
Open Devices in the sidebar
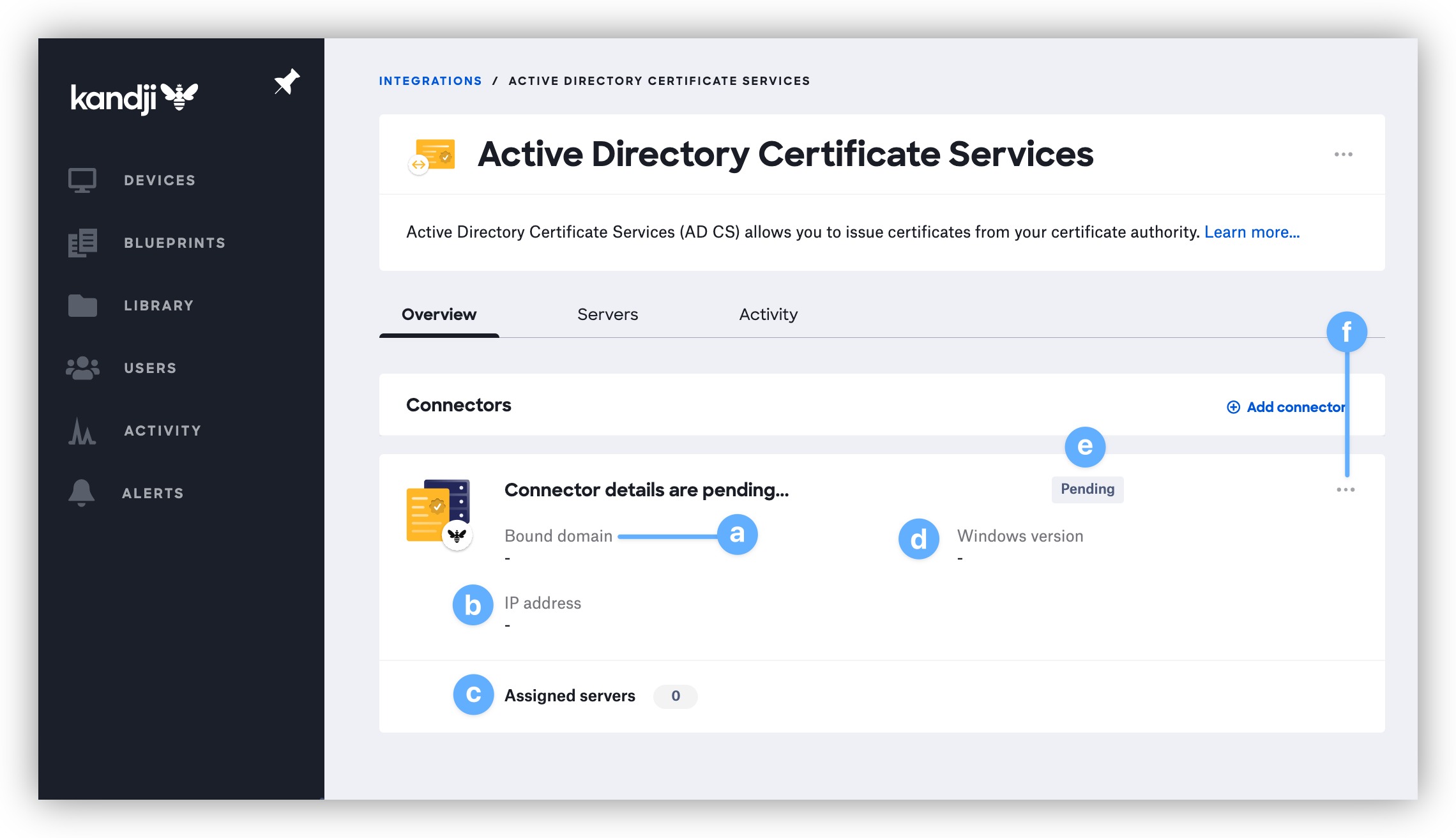(x=160, y=180)
